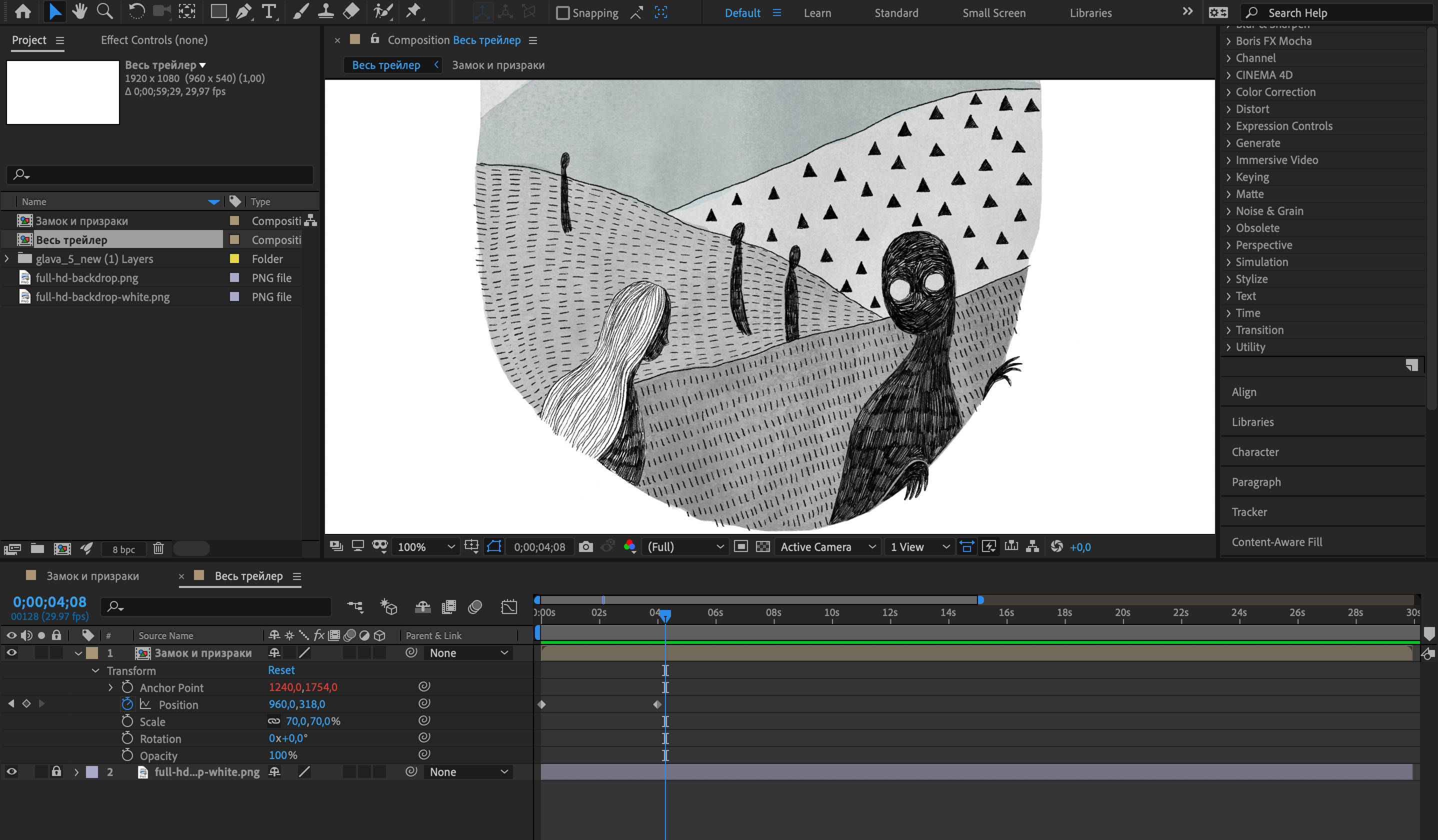Image resolution: width=1438 pixels, height=840 pixels.
Task: Collapse the Transform group
Action: (x=96, y=670)
